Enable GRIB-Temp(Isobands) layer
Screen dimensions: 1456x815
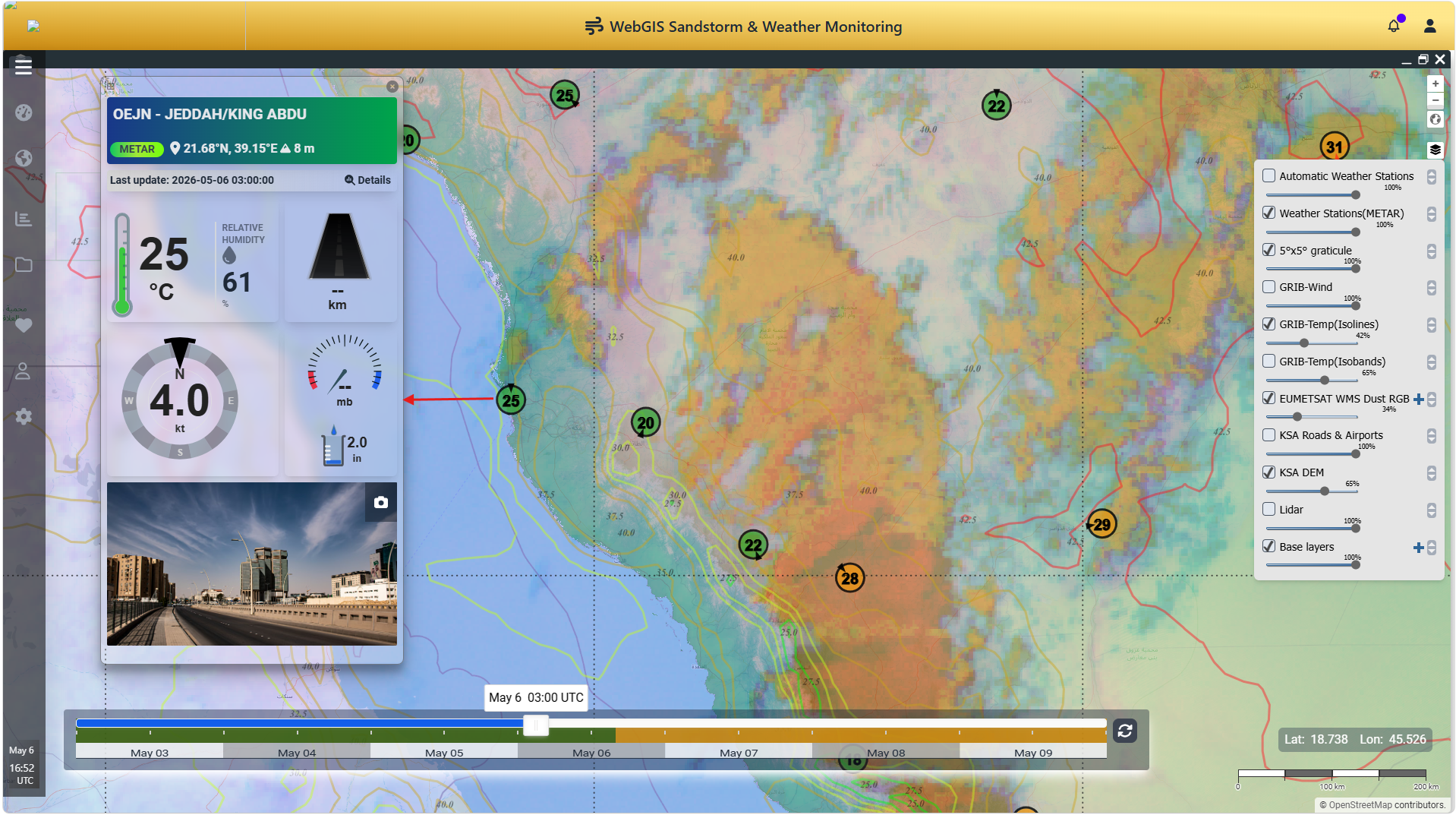coord(1268,361)
